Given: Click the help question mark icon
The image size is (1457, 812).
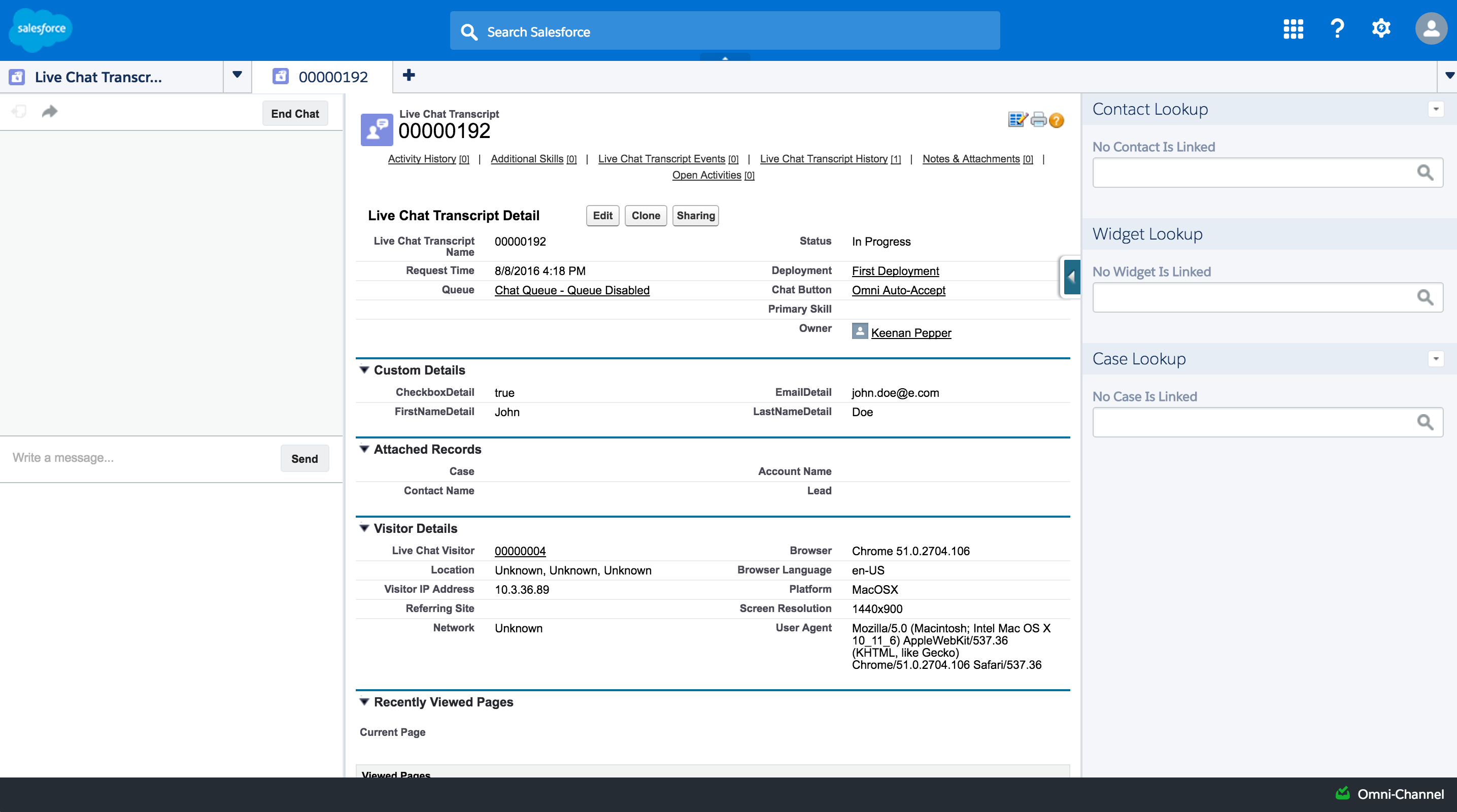Looking at the screenshot, I should 1337,29.
